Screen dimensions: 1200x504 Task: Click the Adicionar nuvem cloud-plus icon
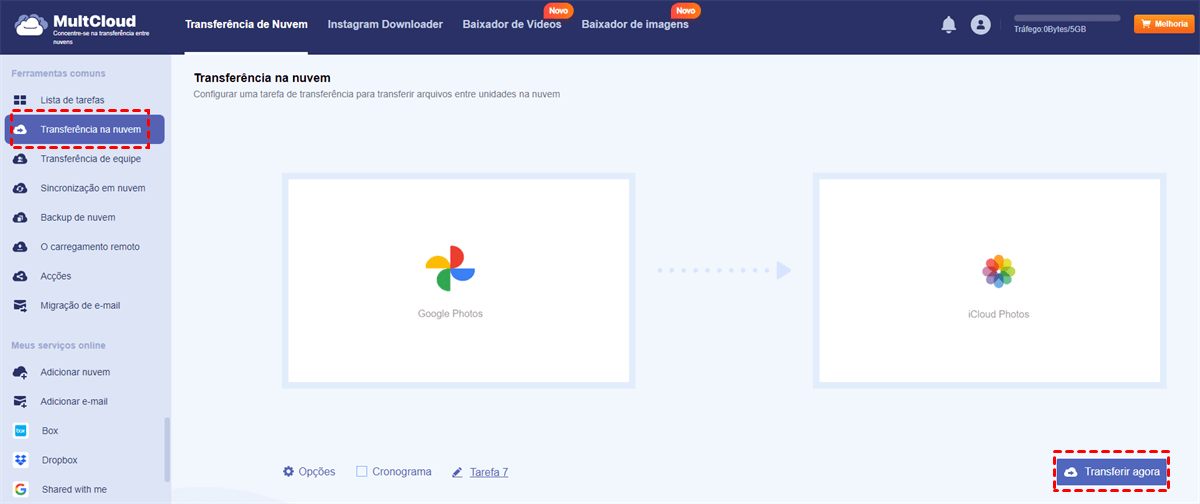(x=20, y=372)
